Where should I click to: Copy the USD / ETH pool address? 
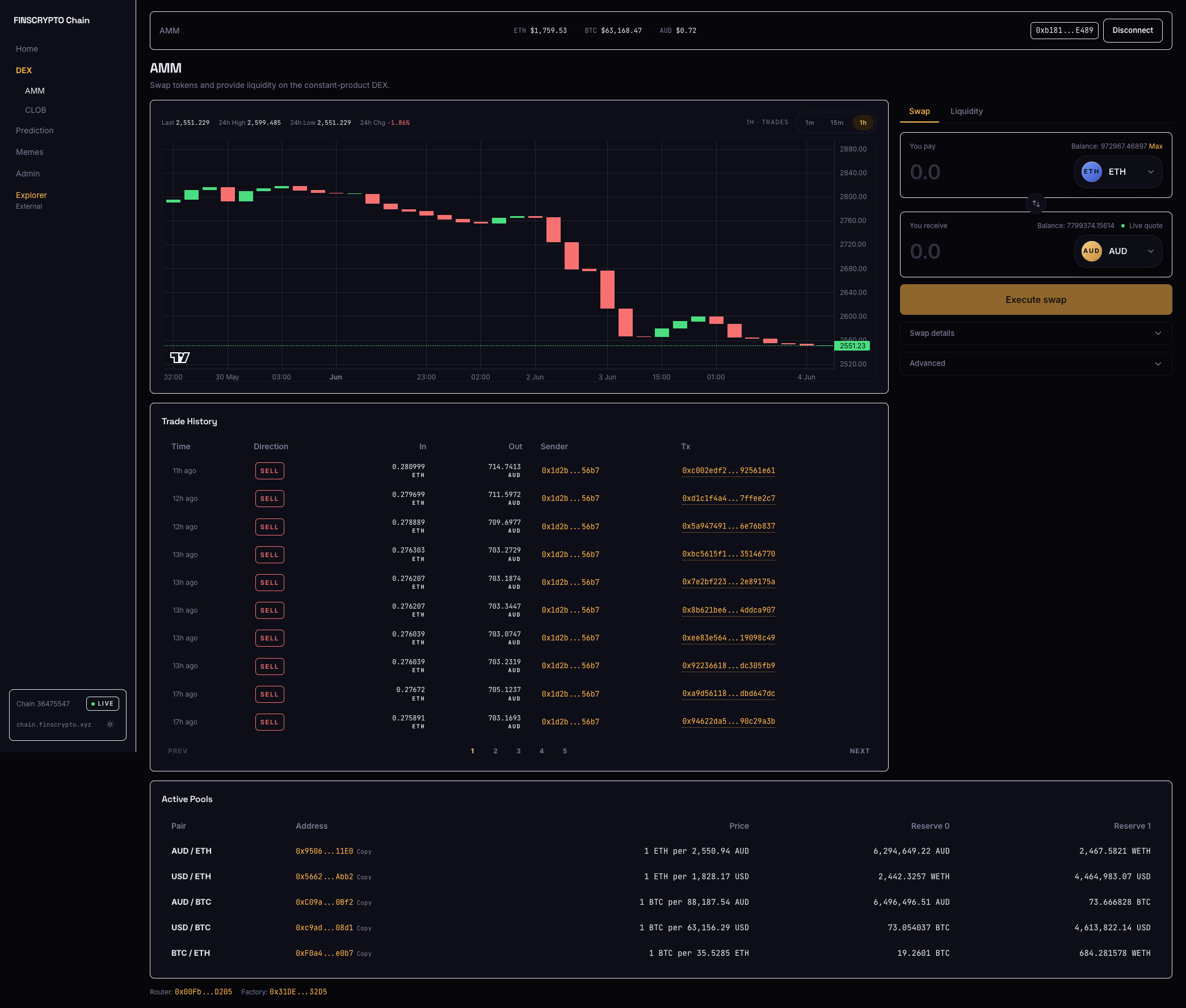364,878
